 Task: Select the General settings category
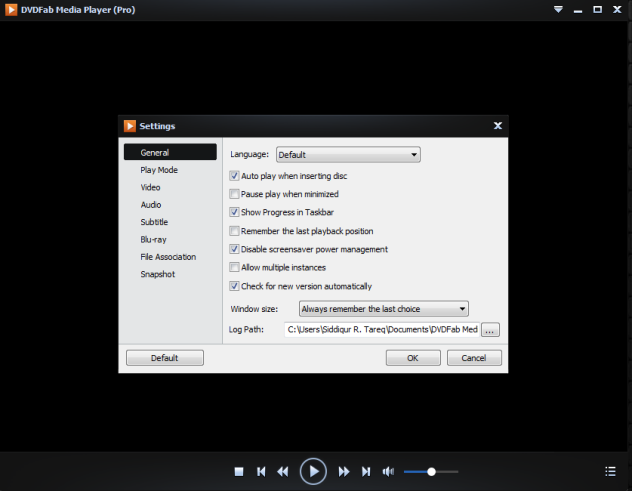tap(170, 152)
